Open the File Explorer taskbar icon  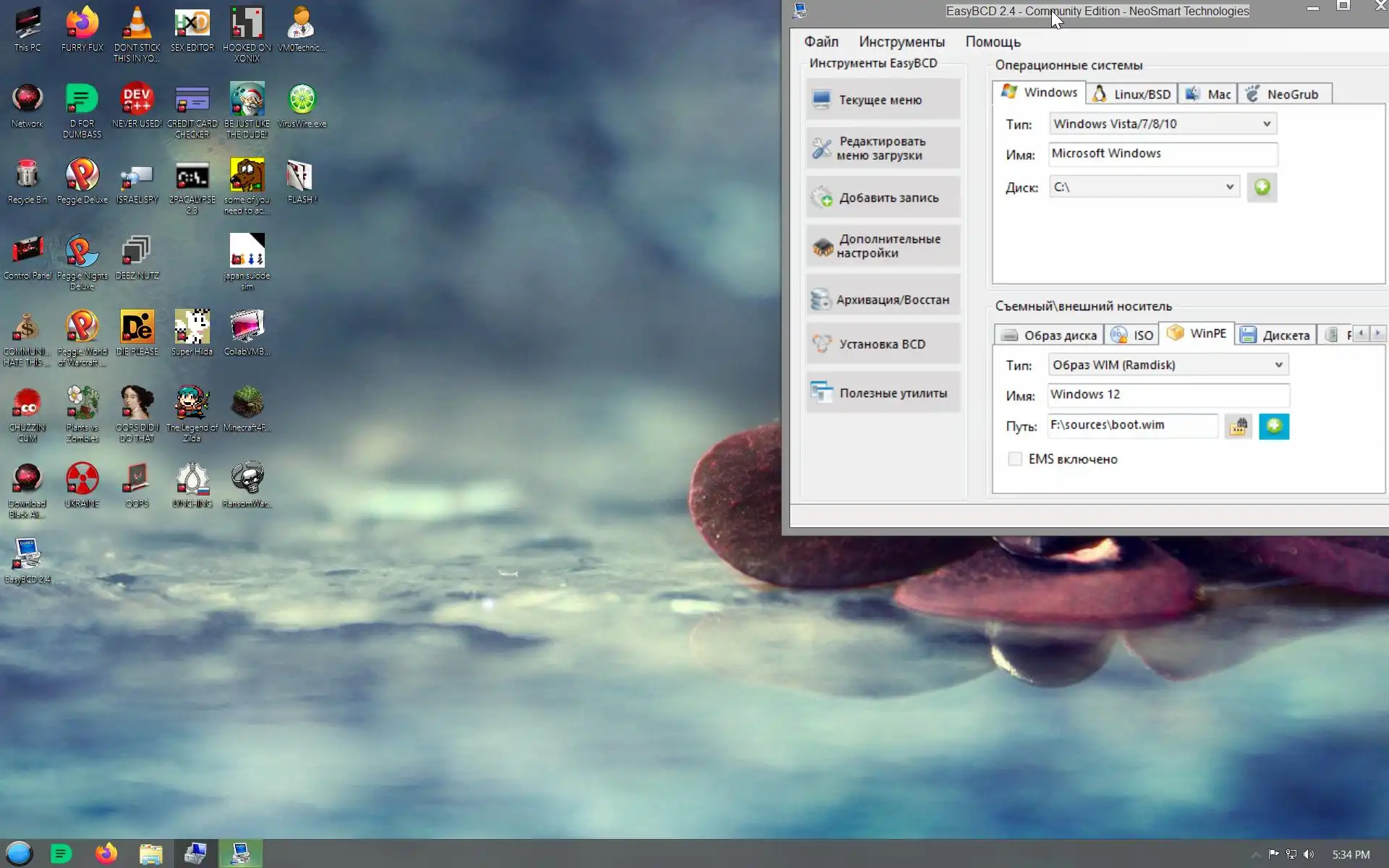point(150,854)
